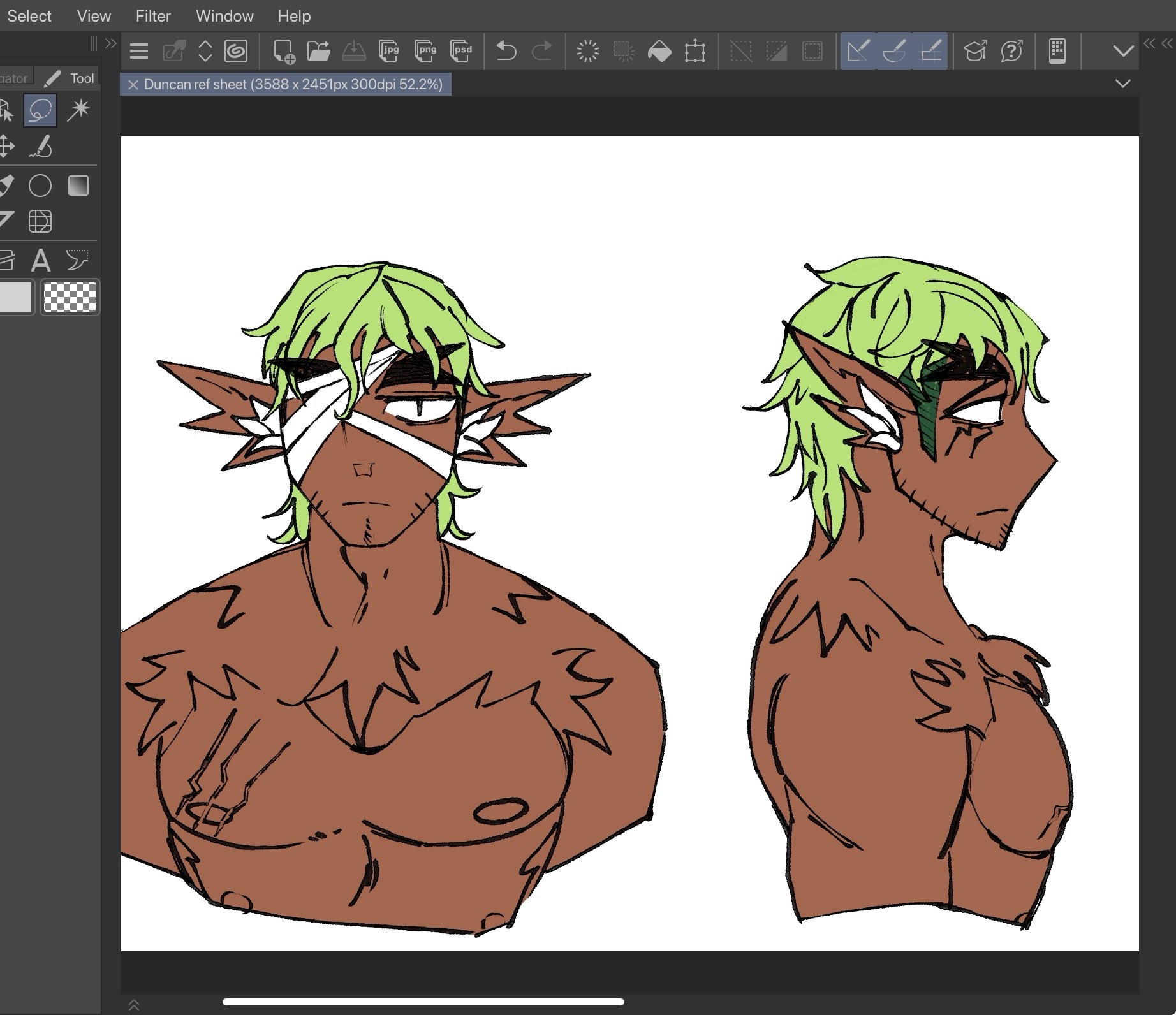Close the Duncan ref sheet tab

tap(133, 85)
